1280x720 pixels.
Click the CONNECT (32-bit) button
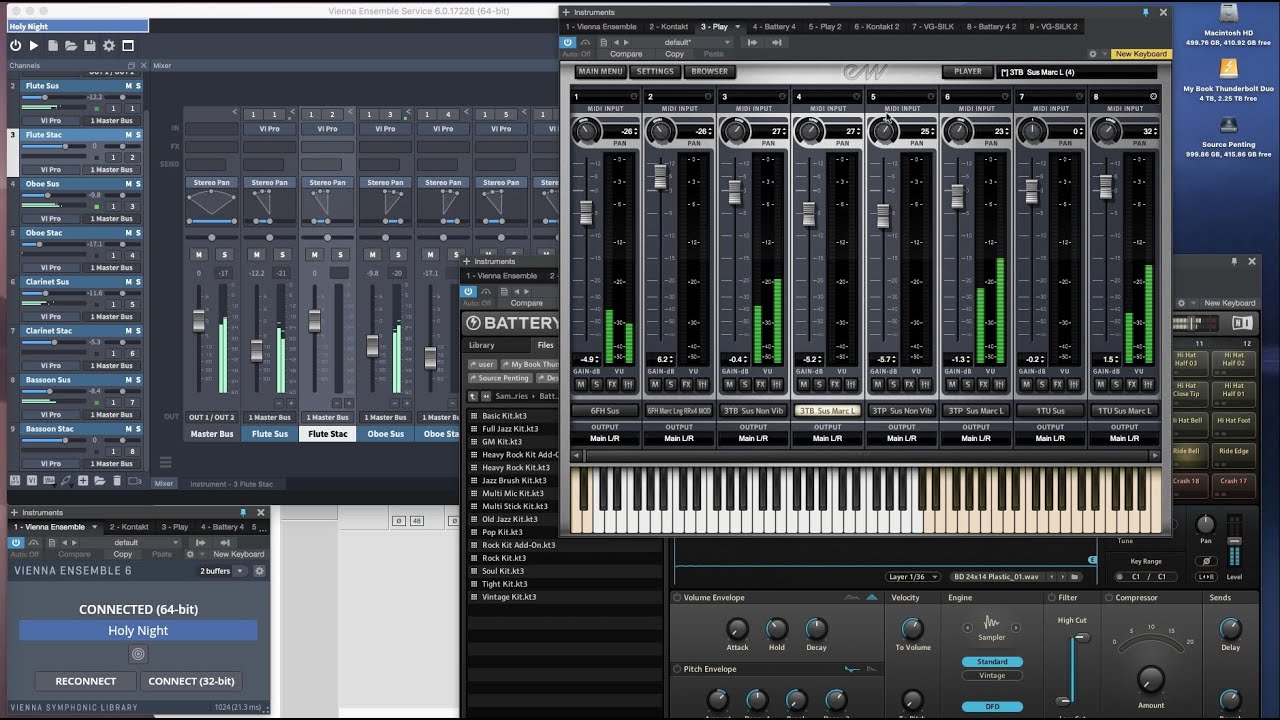tap(191, 681)
